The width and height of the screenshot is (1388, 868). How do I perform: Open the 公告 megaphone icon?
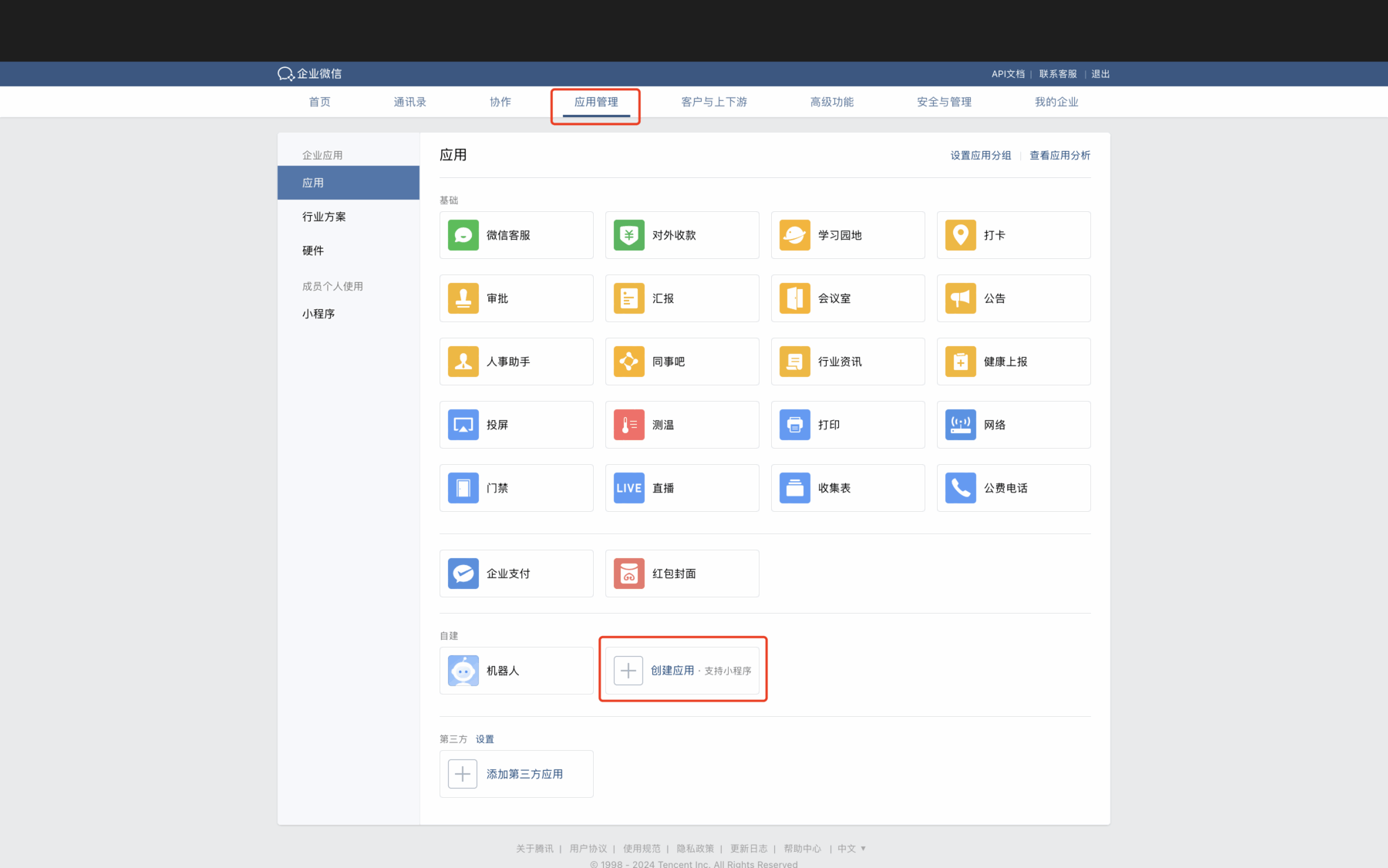click(961, 298)
